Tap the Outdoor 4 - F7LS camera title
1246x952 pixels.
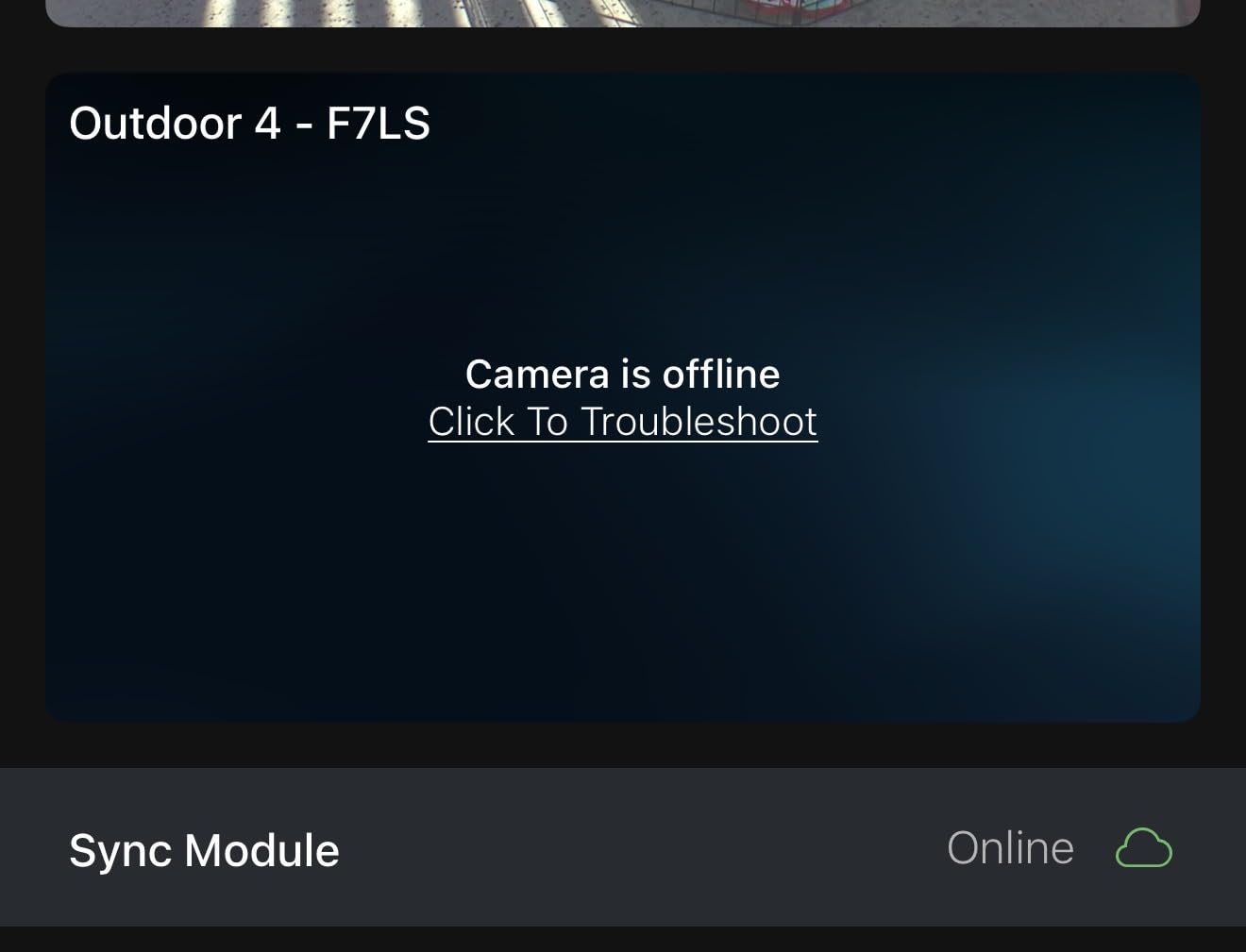tap(249, 124)
